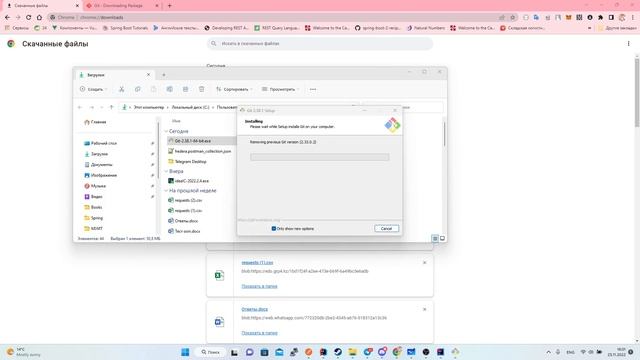640x360 pixels.
Task: Click the Имя column header in Explorer
Action: pos(176,121)
